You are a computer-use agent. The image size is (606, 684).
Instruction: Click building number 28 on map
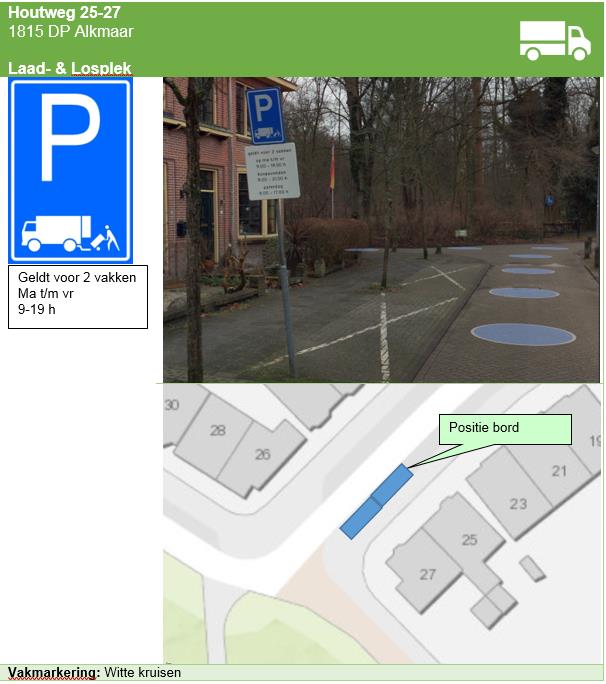point(218,431)
